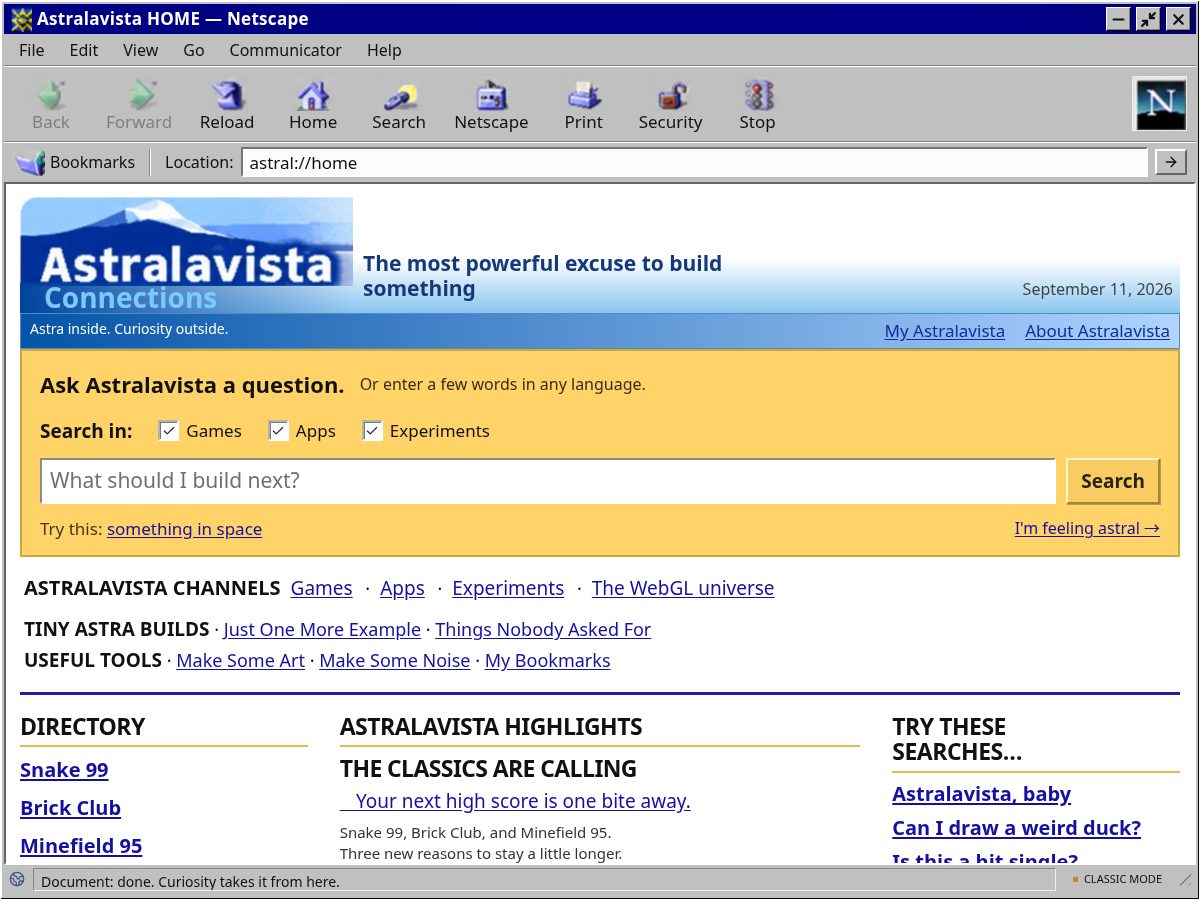Open the My Bookmarks link
This screenshot has width=1200, height=900.
(x=548, y=661)
